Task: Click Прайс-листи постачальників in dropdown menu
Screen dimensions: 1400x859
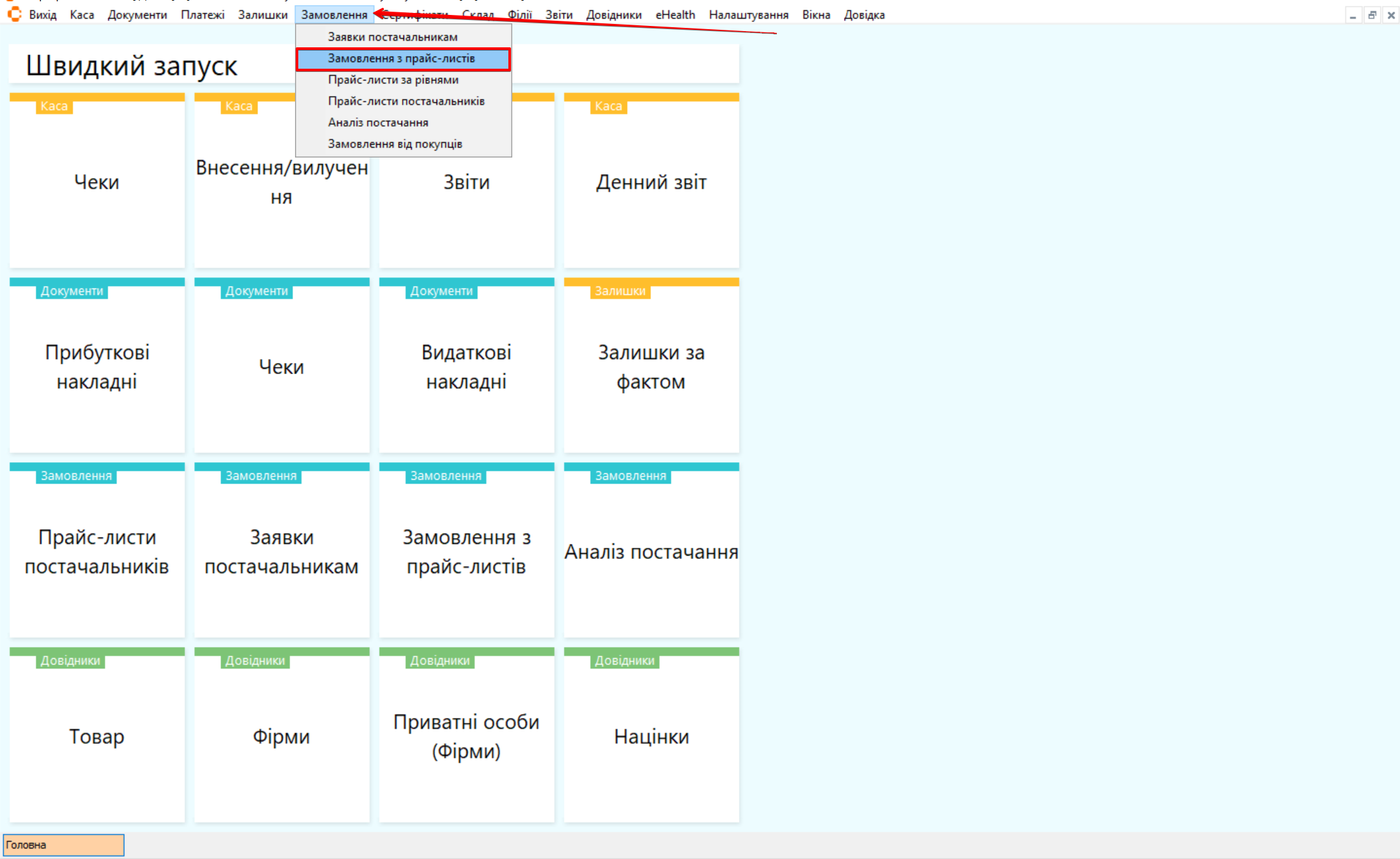Action: pyautogui.click(x=406, y=101)
